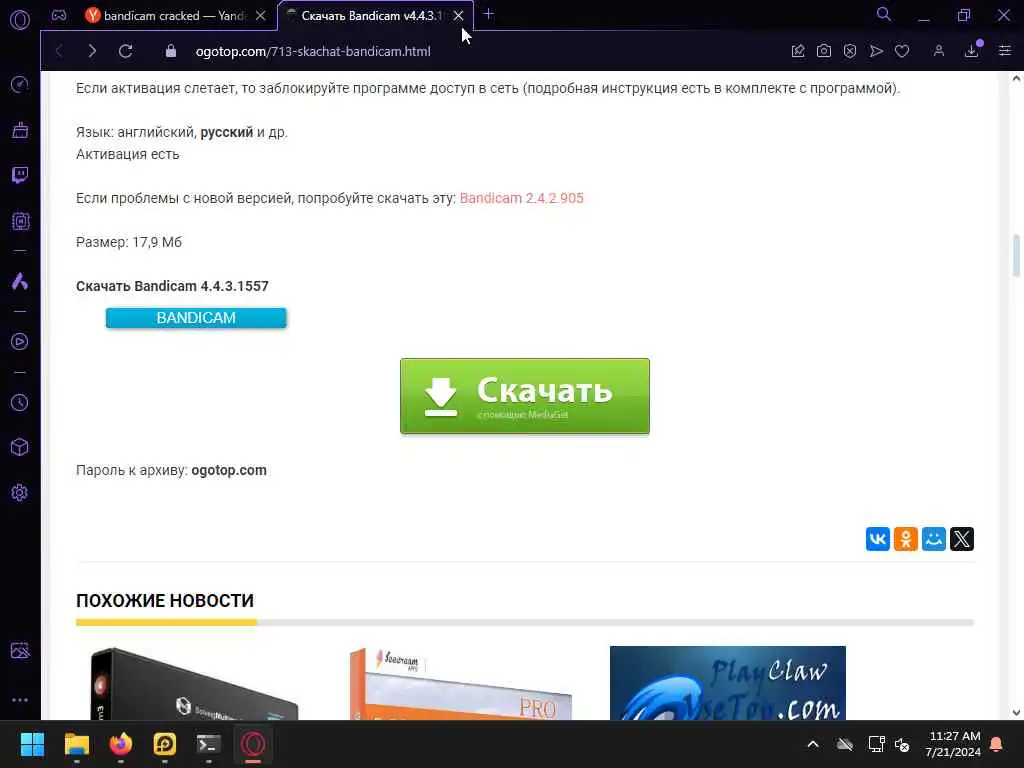
Task: Open Extensions cube icon in sidebar
Action: 20,447
